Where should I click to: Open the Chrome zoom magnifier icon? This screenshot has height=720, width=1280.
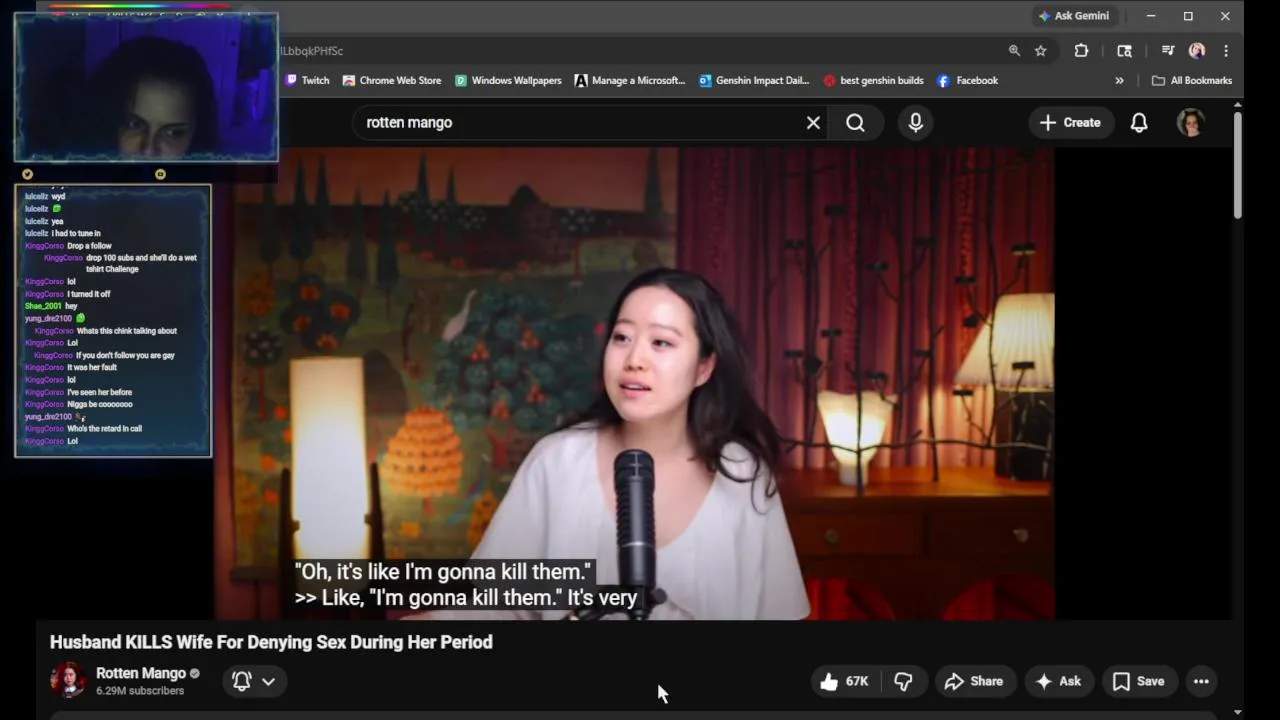1014,51
